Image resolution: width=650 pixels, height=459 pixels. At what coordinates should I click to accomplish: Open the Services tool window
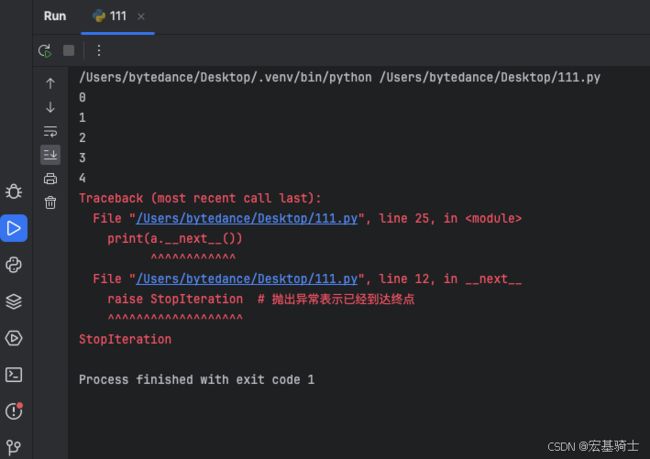click(14, 338)
